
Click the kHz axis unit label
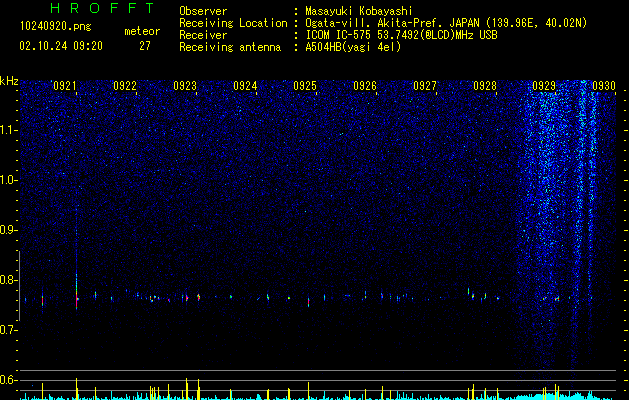tap(9, 81)
